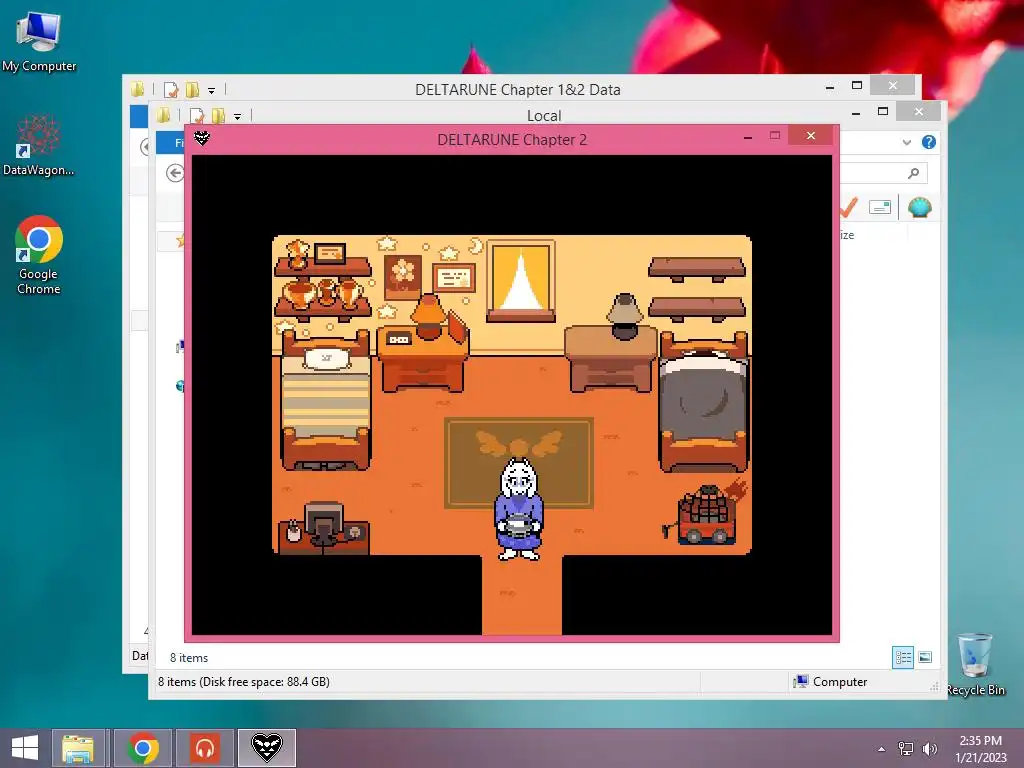
Task: Close the DELTARUNE Chapter 2 game window
Action: (810, 135)
